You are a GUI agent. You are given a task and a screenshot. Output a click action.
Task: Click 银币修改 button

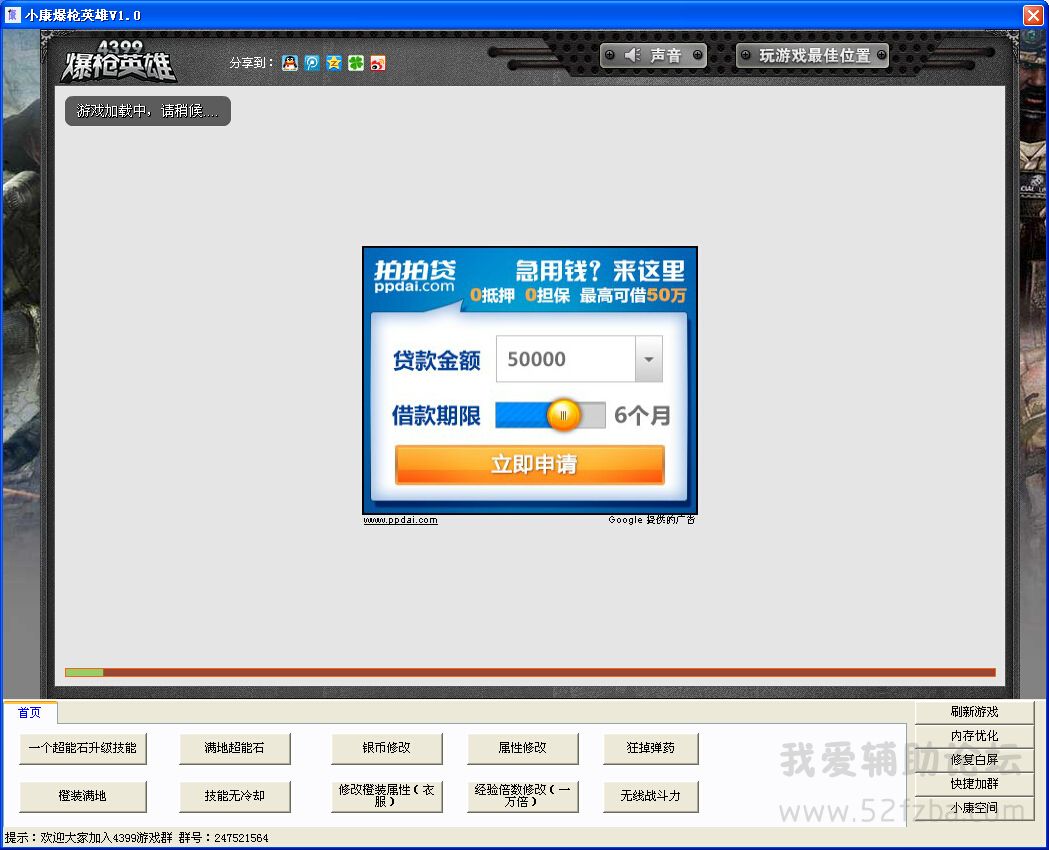pos(387,748)
